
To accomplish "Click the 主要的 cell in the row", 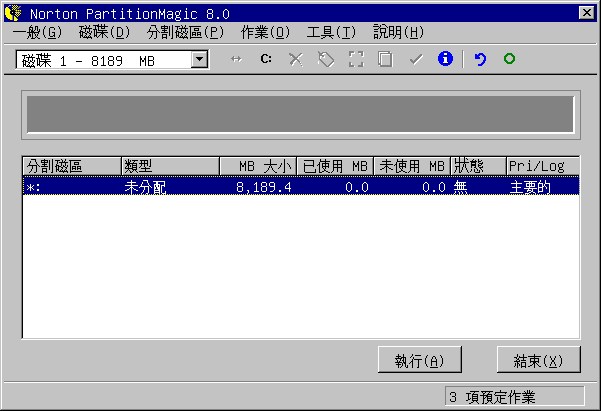I will 530,187.
